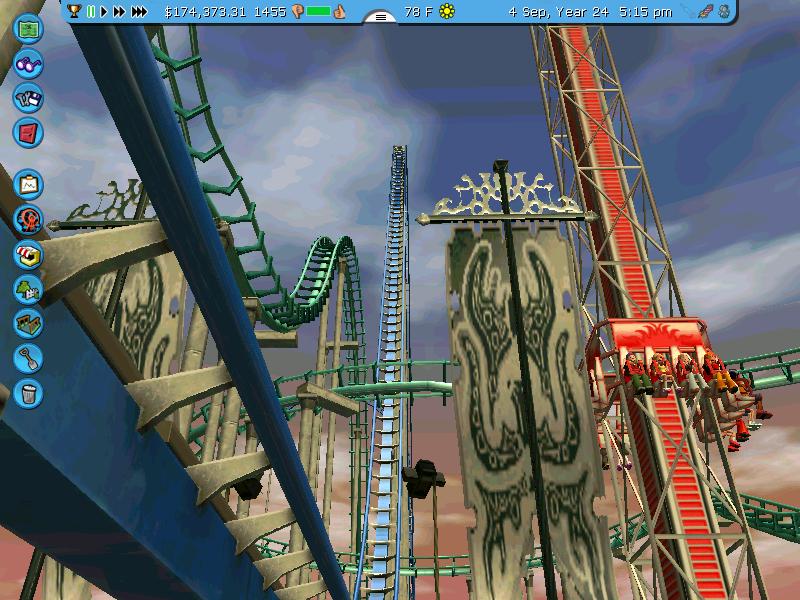Click the thumbs-down rating icon
800x600 pixels.
pyautogui.click(x=297, y=12)
